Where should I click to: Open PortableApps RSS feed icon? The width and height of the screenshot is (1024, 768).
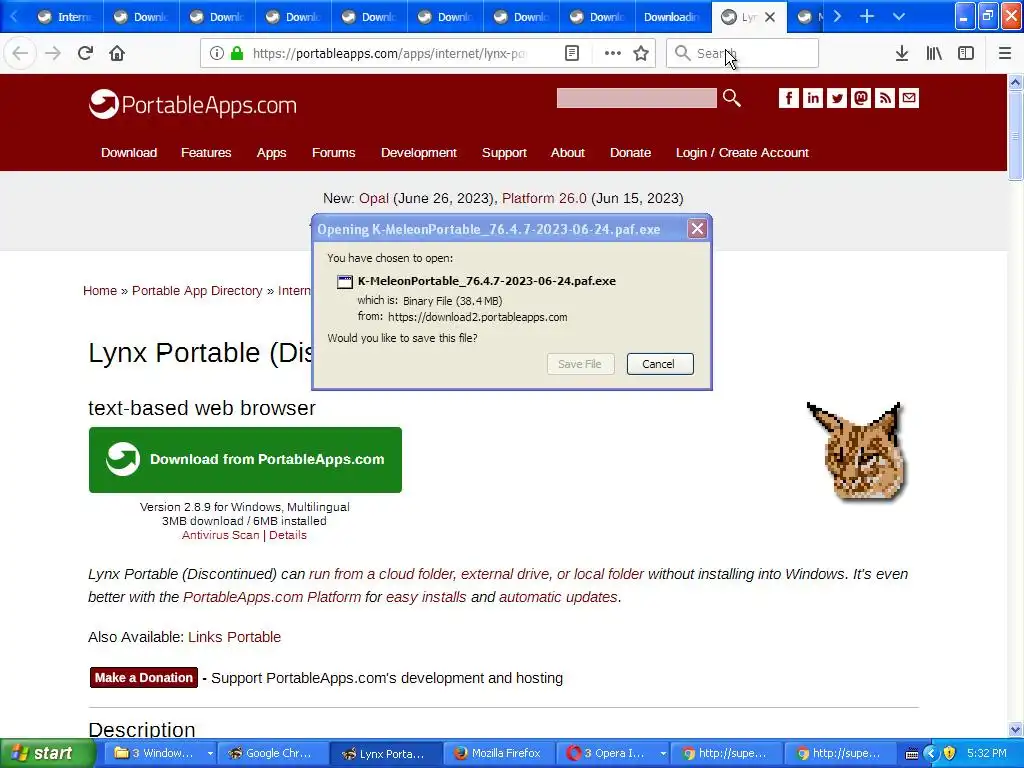coord(885,98)
